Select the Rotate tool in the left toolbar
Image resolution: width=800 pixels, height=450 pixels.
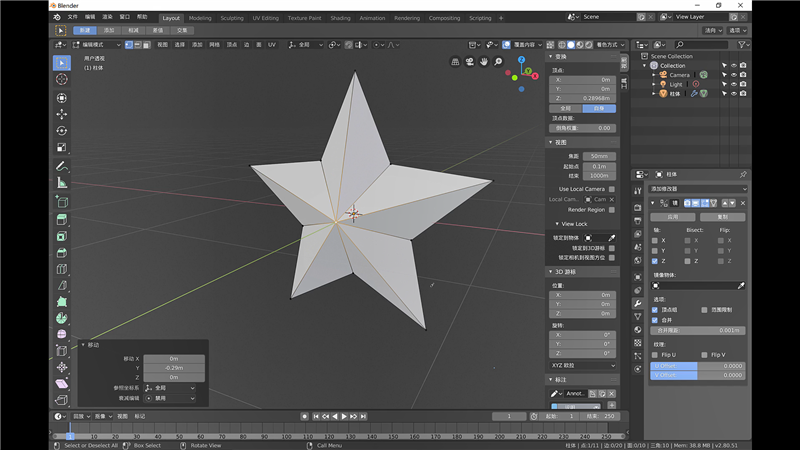click(x=62, y=131)
